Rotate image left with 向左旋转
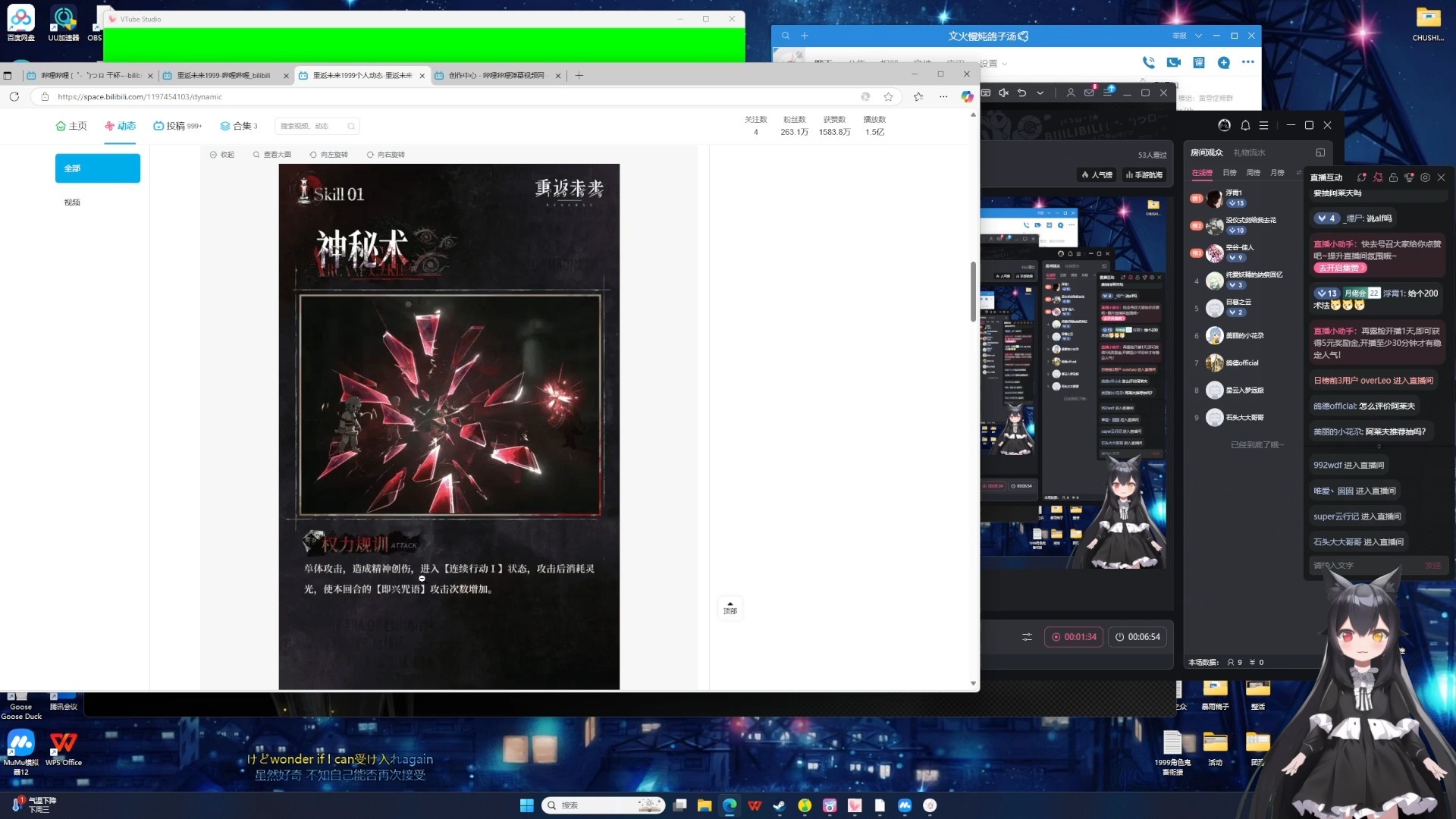Screen dimensions: 1456x819 (x=329, y=155)
